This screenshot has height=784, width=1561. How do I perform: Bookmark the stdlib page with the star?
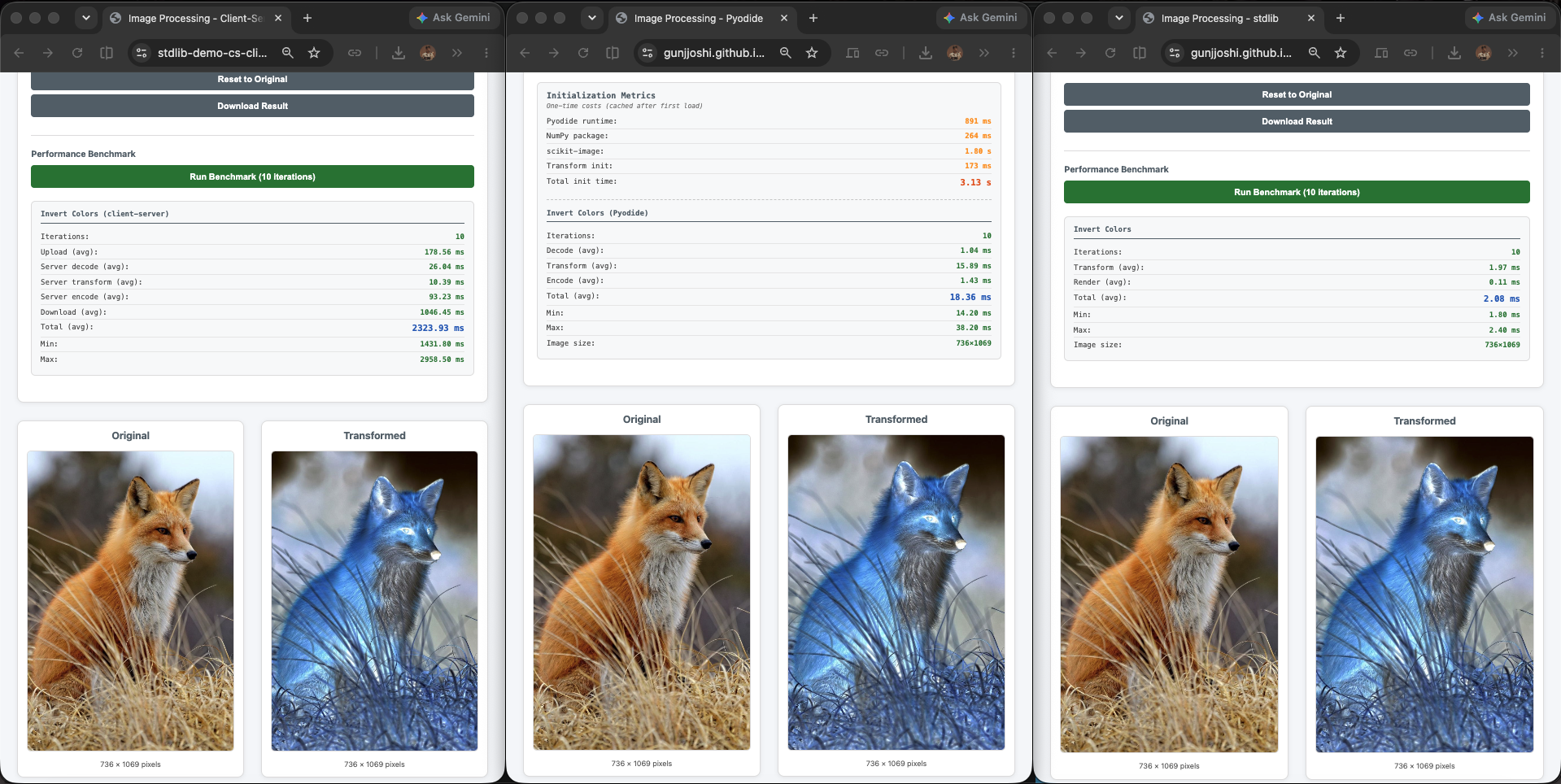(x=1341, y=53)
